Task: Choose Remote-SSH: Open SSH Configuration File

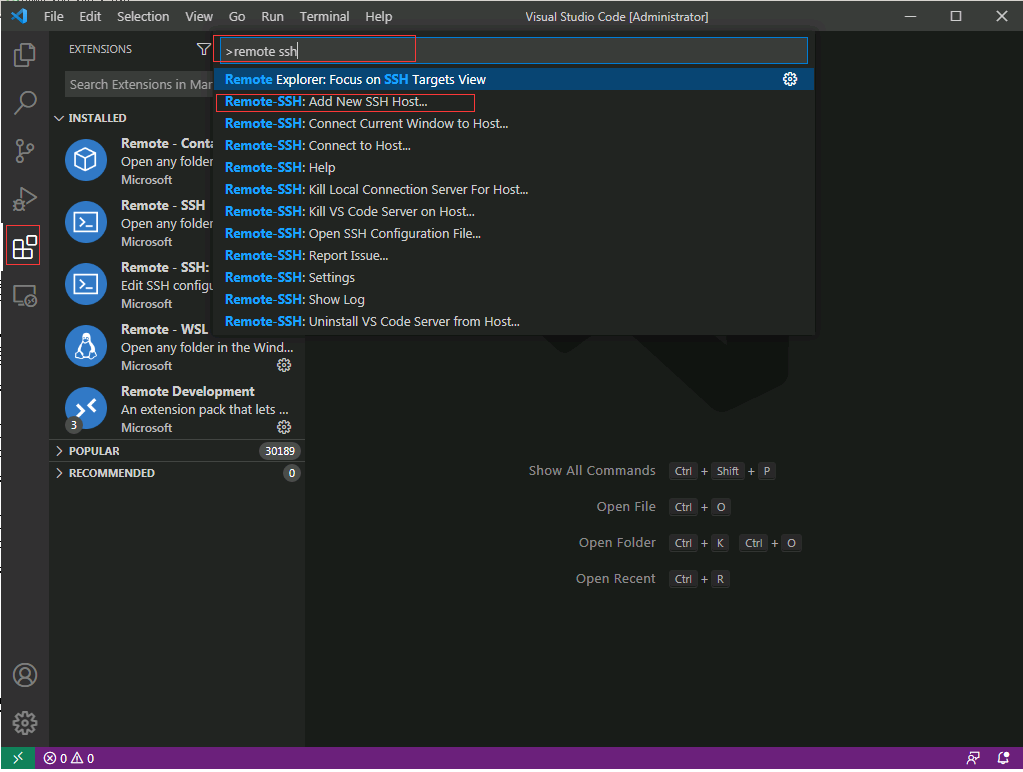Action: click(514, 234)
